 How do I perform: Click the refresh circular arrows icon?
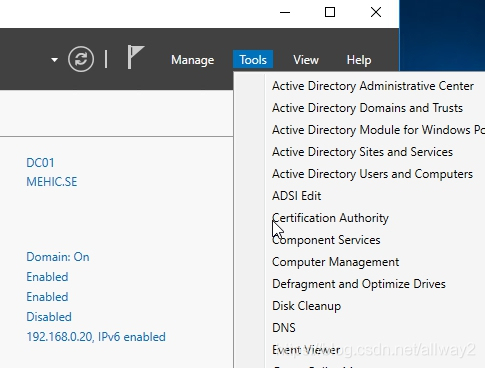(x=81, y=59)
